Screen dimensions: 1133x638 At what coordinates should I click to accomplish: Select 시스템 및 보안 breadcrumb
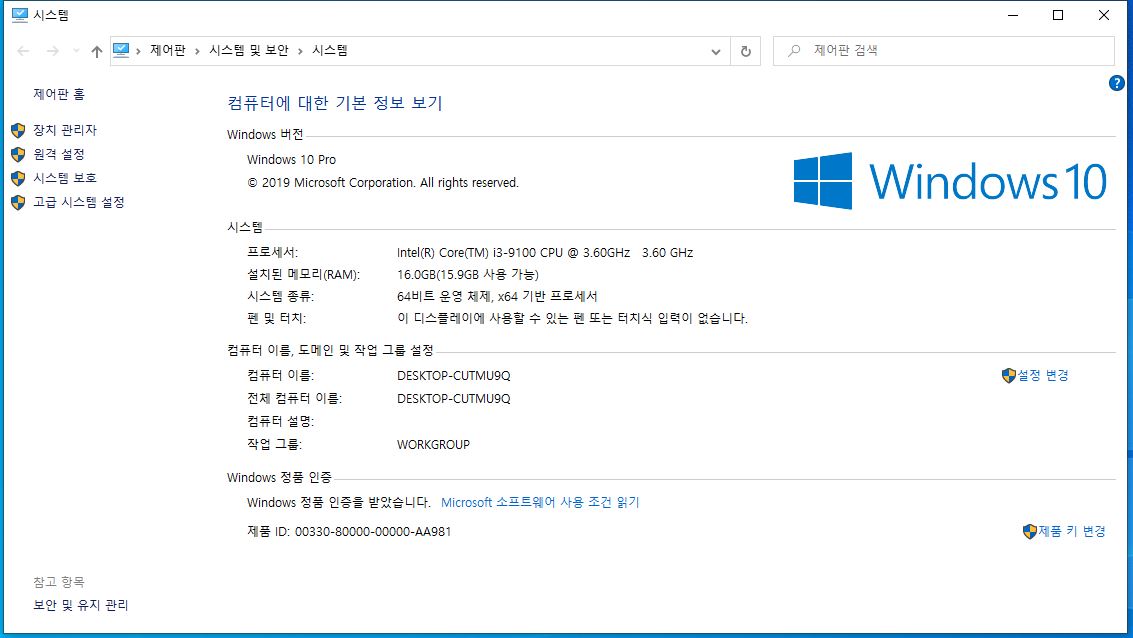[249, 50]
